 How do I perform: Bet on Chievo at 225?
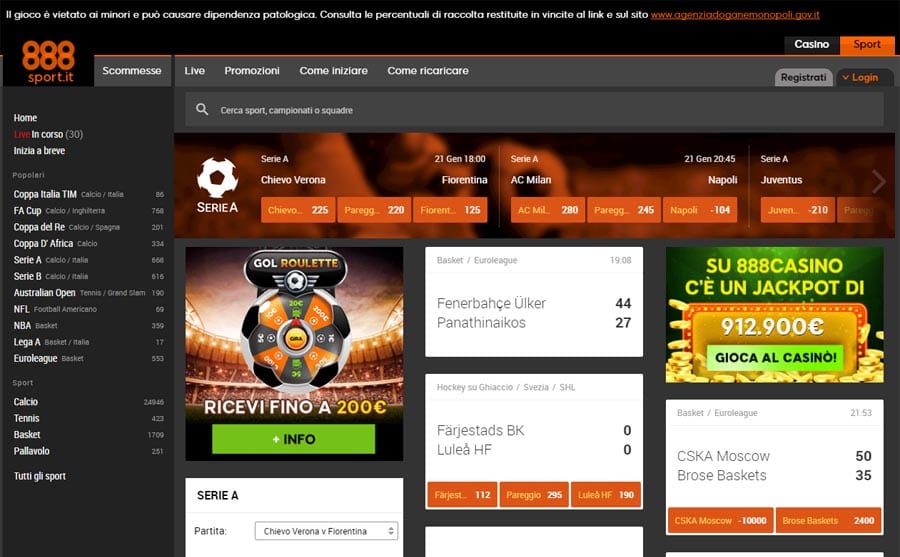pos(298,210)
